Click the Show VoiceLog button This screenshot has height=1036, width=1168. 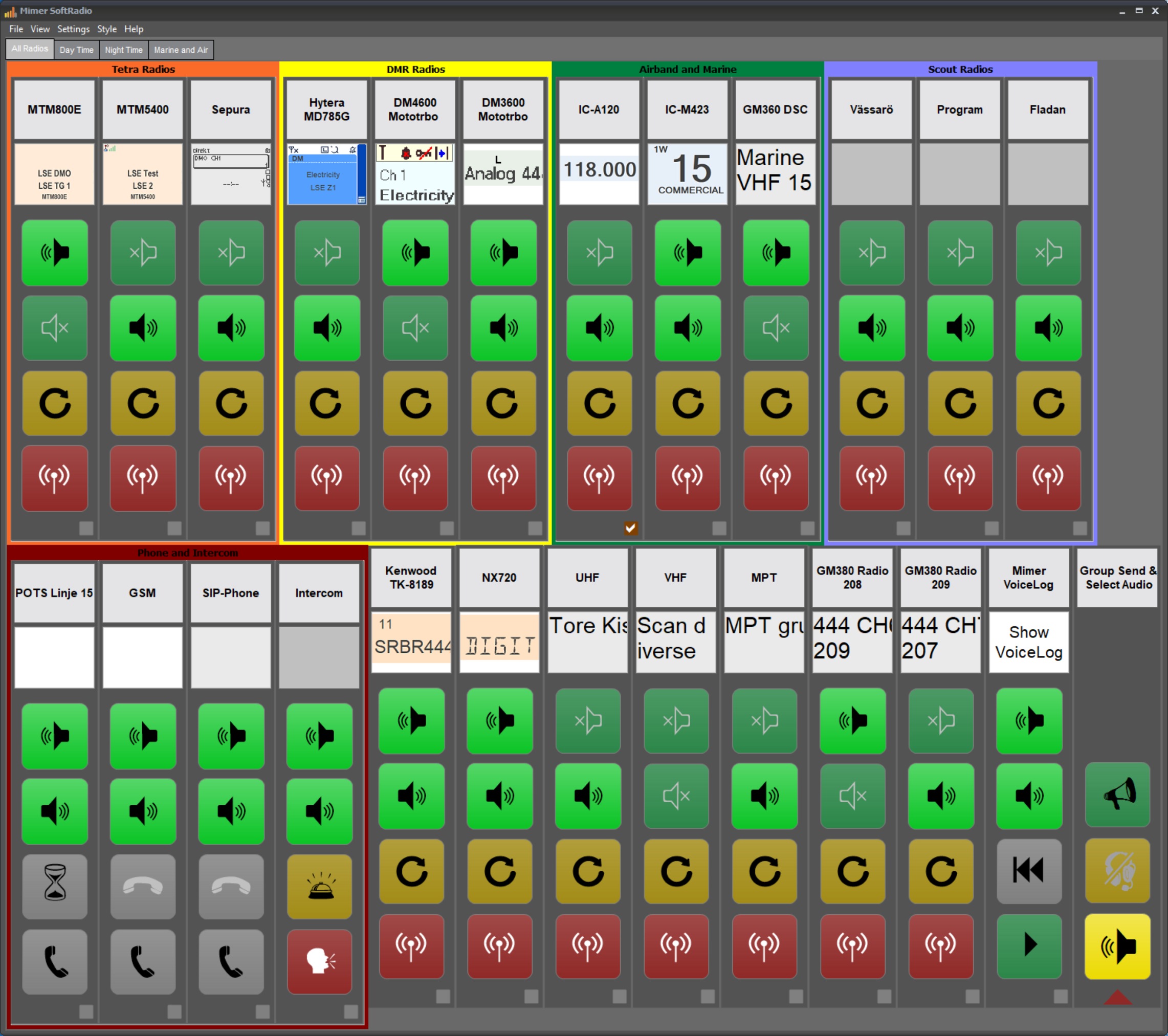[x=1028, y=642]
